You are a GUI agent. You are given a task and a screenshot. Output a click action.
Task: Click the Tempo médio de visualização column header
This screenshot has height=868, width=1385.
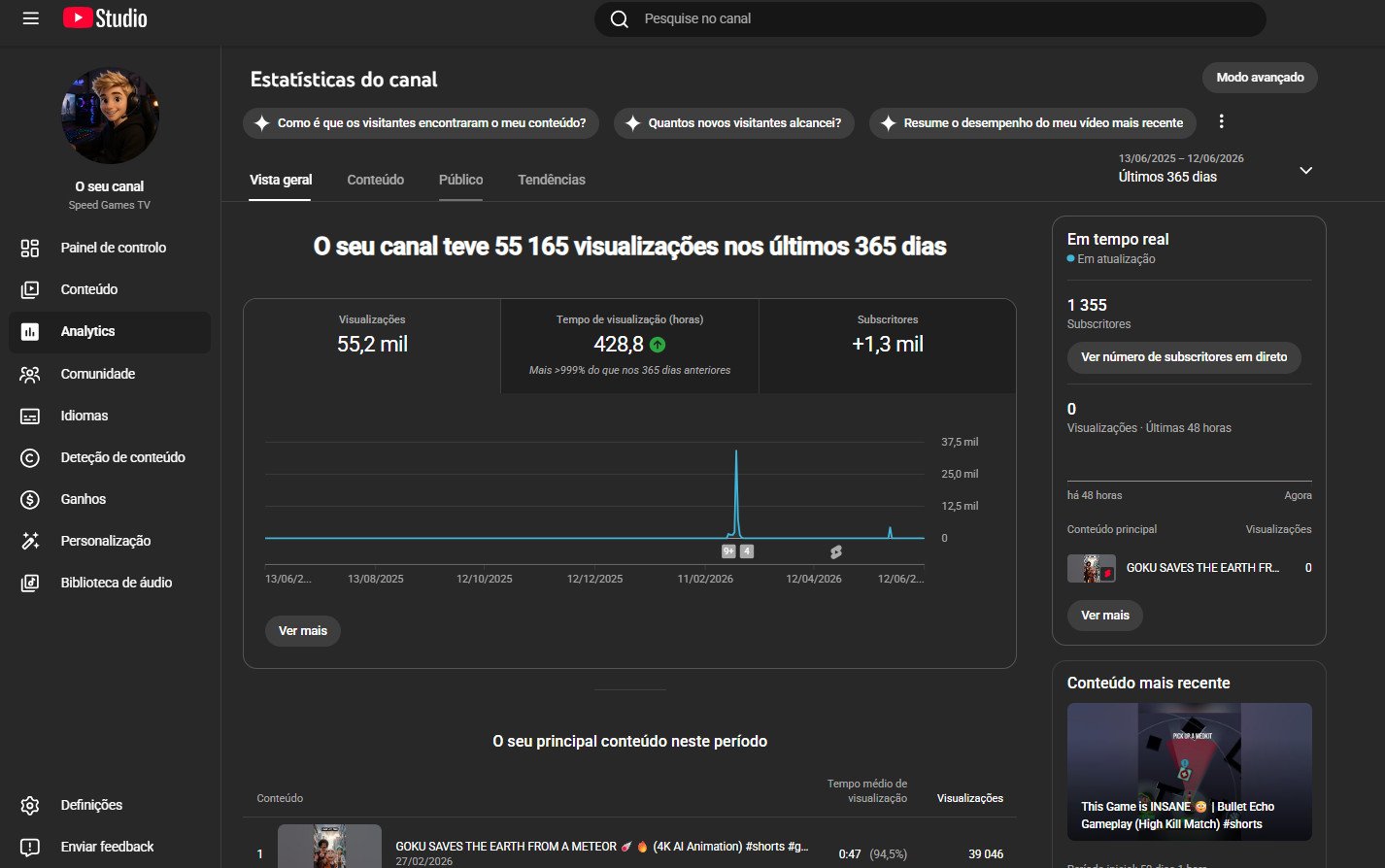866,790
